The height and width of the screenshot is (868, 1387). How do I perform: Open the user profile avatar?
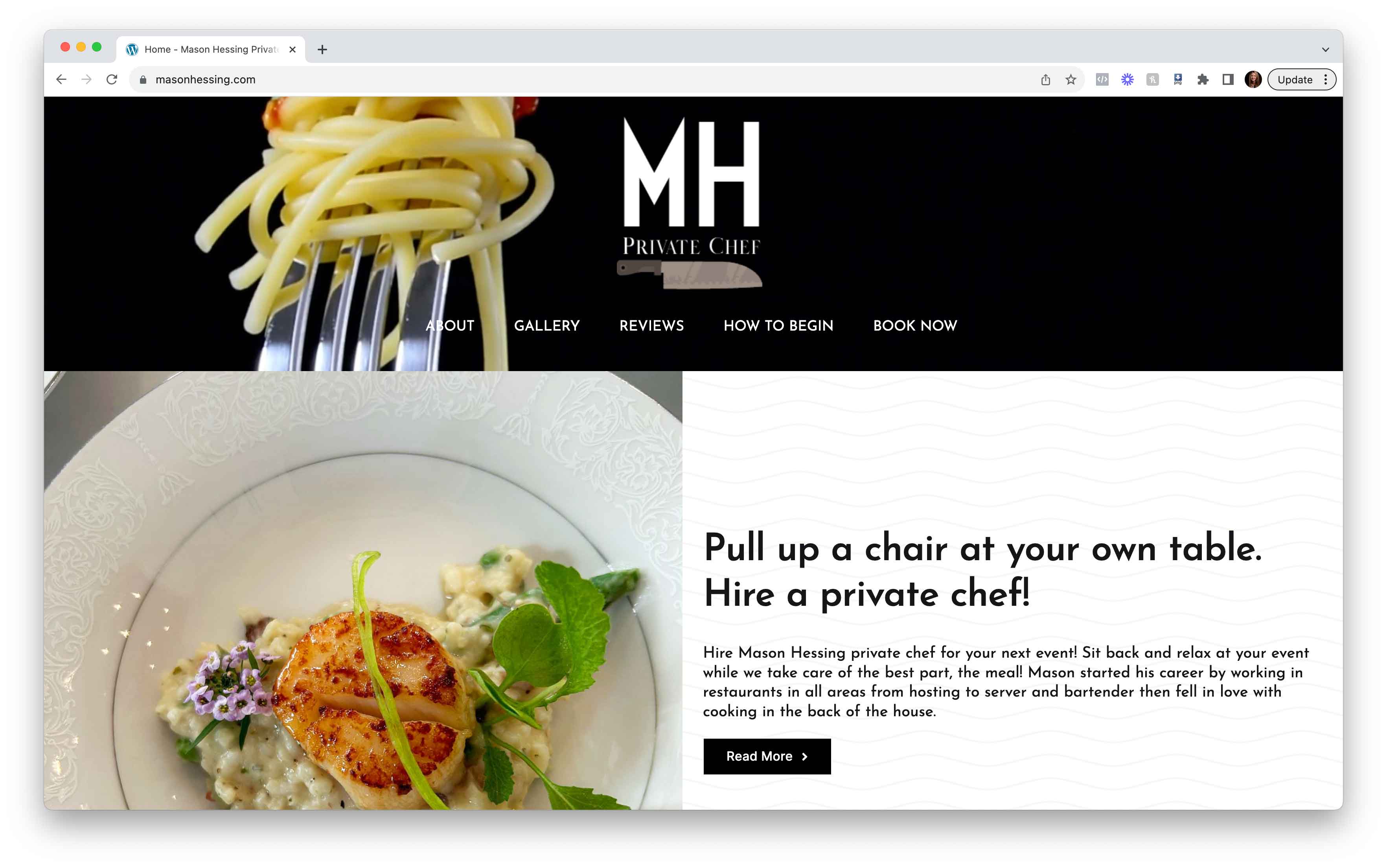1253,80
